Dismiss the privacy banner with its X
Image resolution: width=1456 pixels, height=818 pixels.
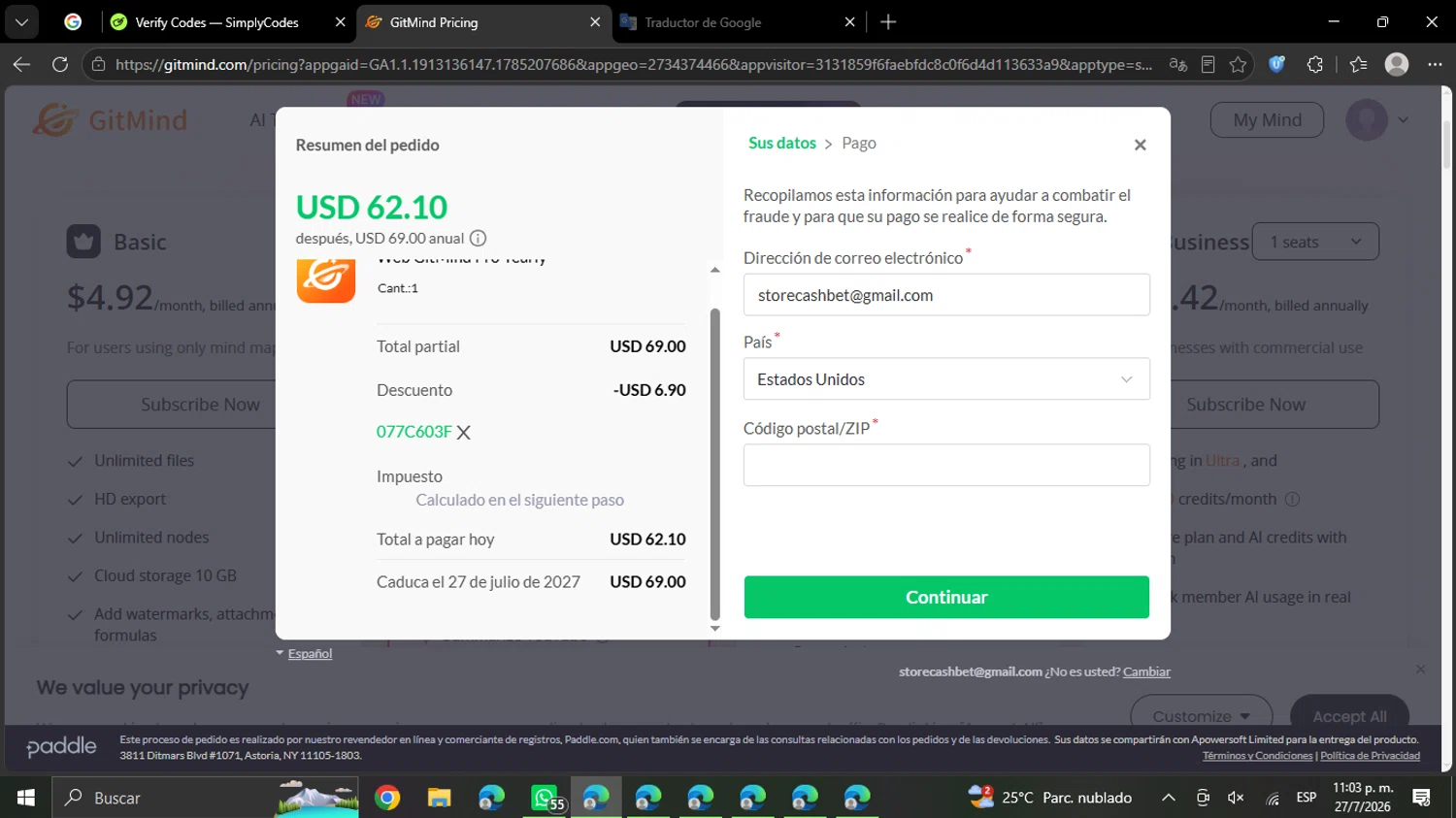tap(1421, 670)
